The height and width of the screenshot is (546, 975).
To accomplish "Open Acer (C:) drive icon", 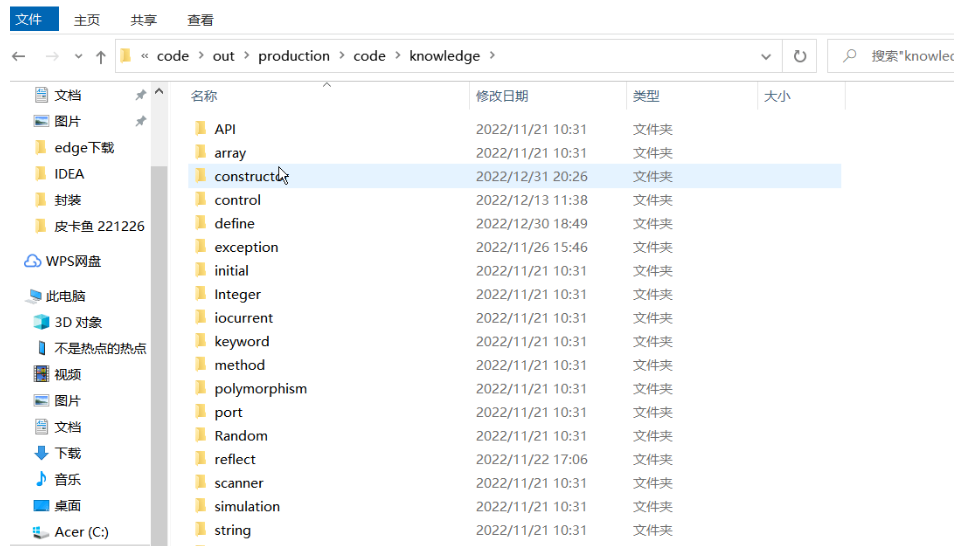I will tap(41, 532).
